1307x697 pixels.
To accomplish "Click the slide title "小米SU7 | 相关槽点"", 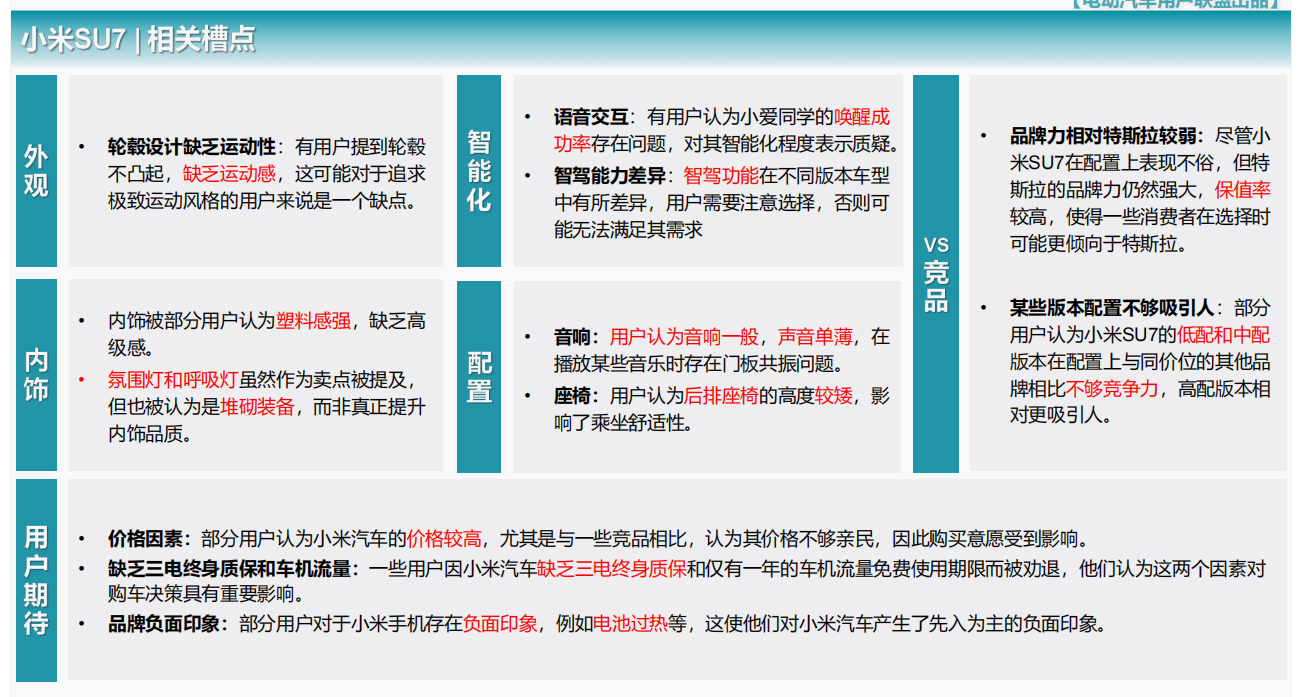I will tap(138, 41).
